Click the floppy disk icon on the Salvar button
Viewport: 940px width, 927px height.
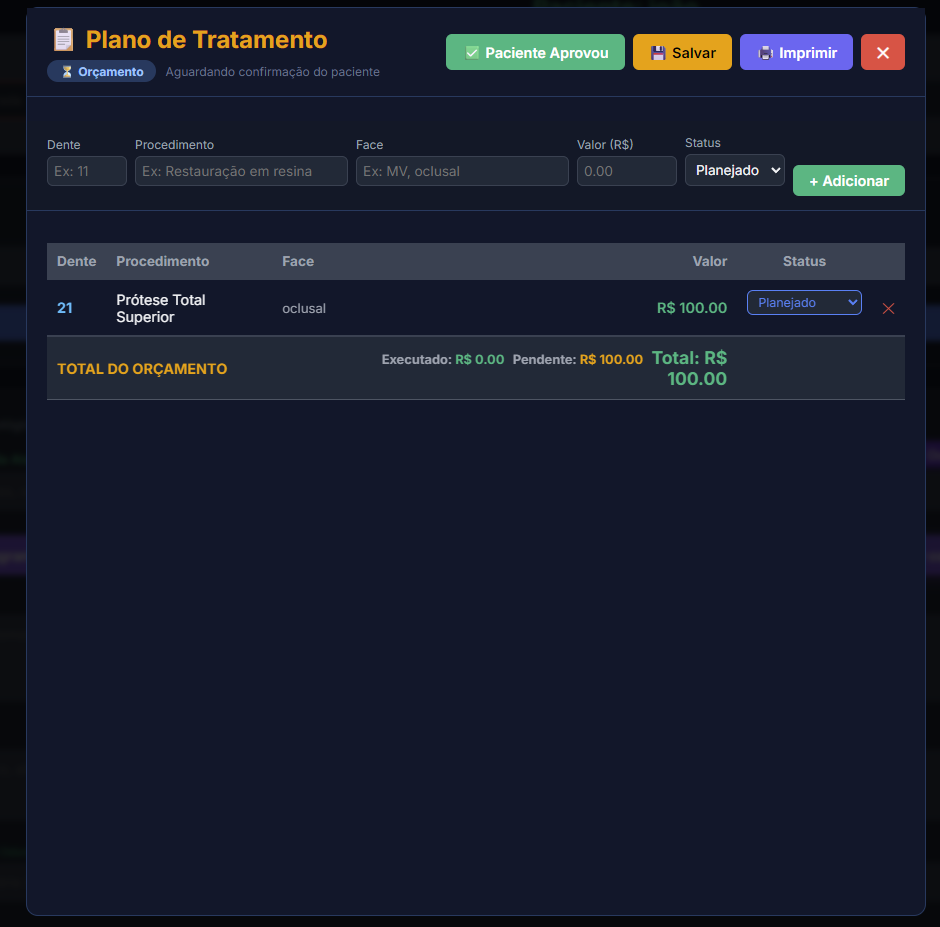click(x=656, y=52)
